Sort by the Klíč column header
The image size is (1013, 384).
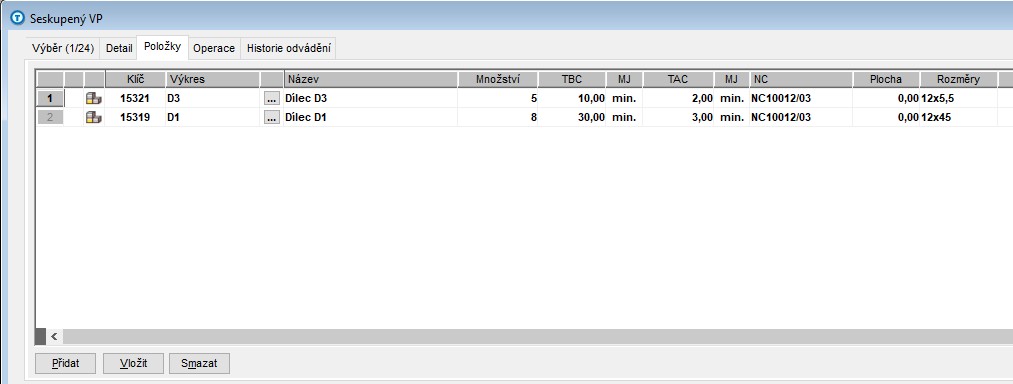click(x=135, y=80)
